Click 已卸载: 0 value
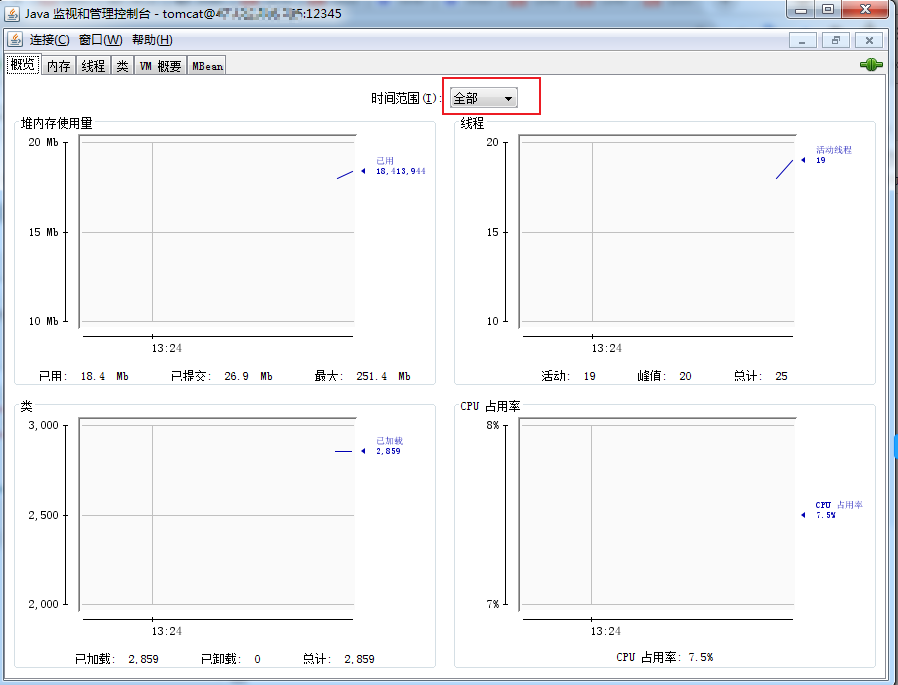Image resolution: width=898 pixels, height=685 pixels. point(231,659)
